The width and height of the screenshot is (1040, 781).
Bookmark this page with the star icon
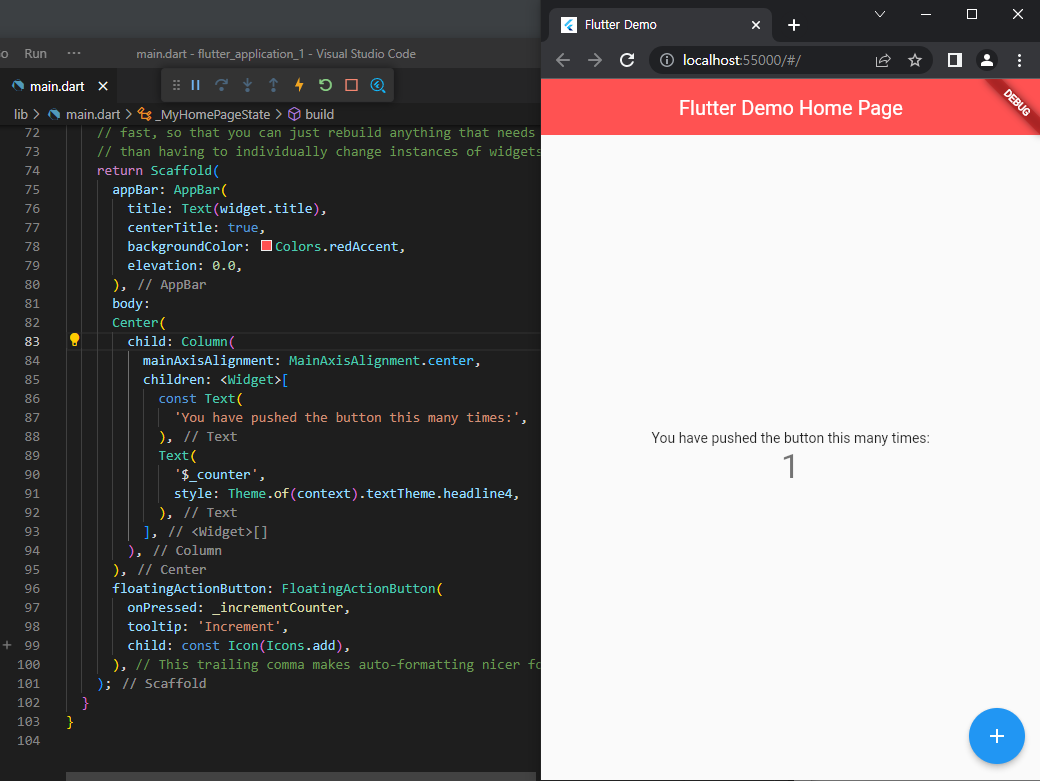pyautogui.click(x=915, y=60)
